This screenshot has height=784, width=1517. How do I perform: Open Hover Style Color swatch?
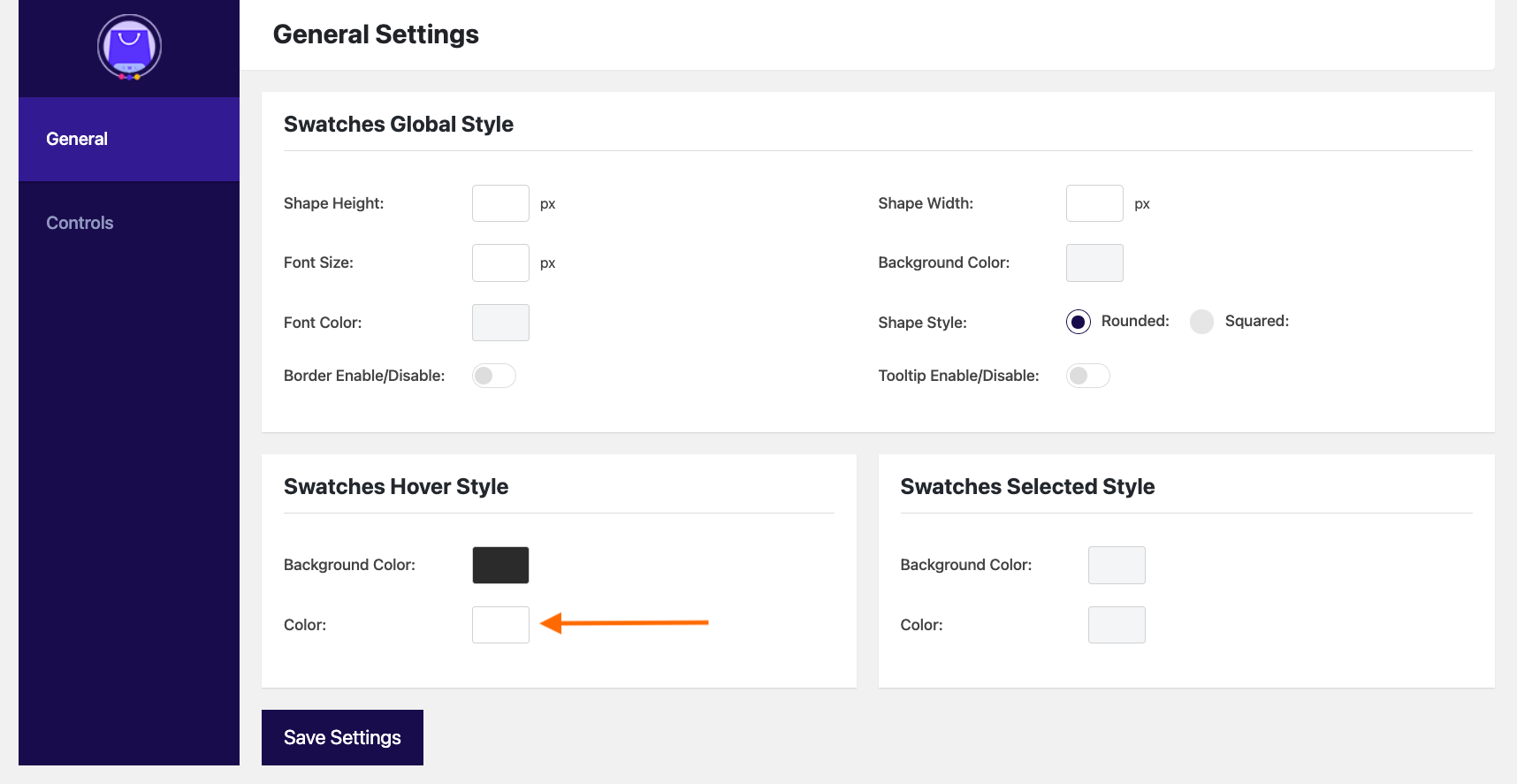coord(500,625)
